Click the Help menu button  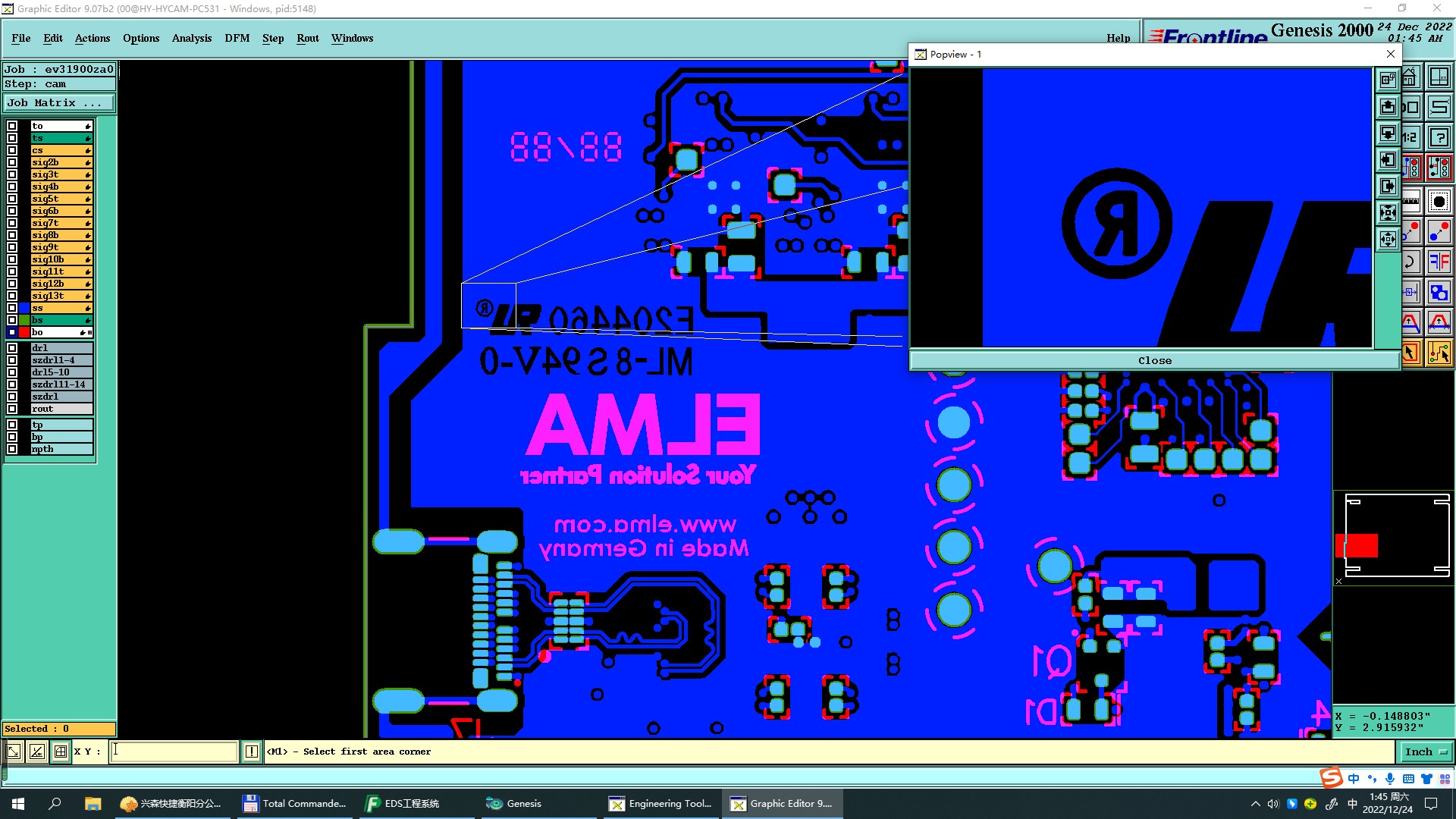[1118, 38]
